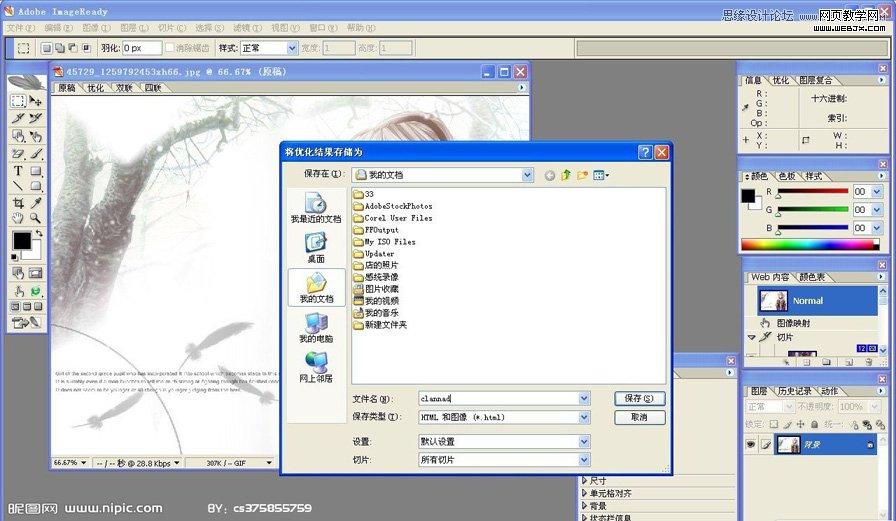Open the 文件名 dropdown arrow
The height and width of the screenshot is (521, 896).
click(584, 398)
